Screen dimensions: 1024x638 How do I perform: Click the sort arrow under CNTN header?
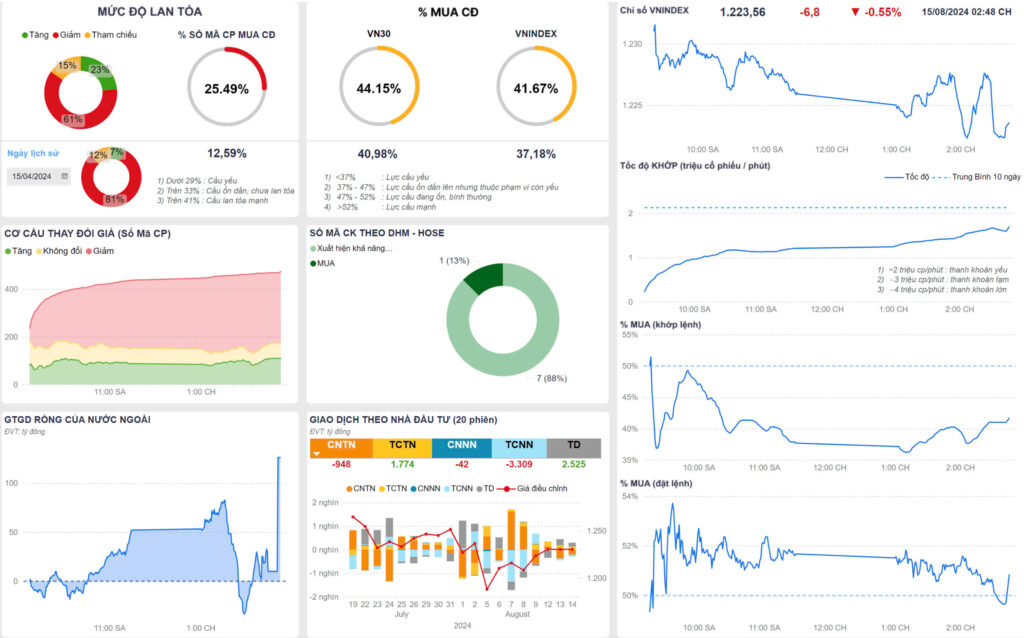318,453
